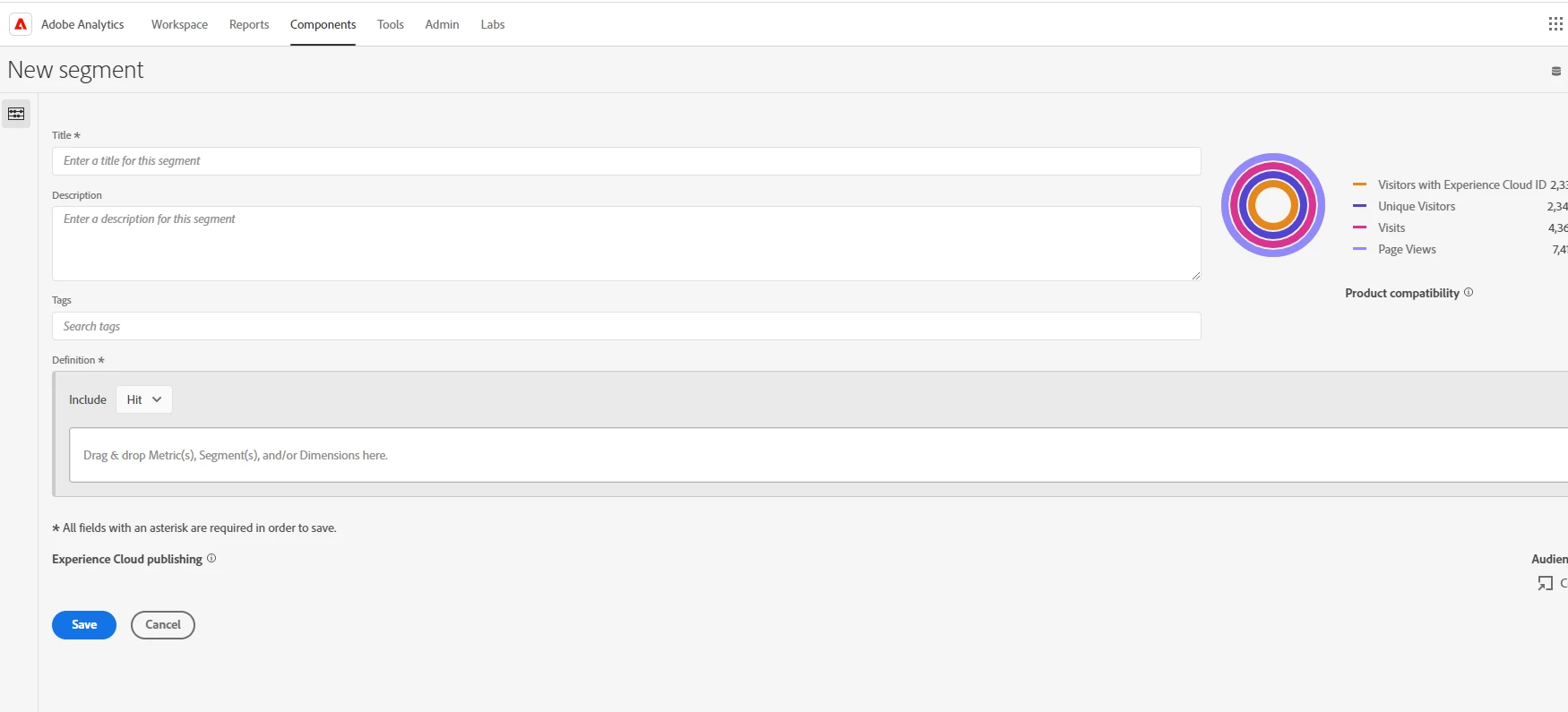Click the Experience Cloud publishing info icon
This screenshot has height=712, width=1568.
[x=211, y=558]
